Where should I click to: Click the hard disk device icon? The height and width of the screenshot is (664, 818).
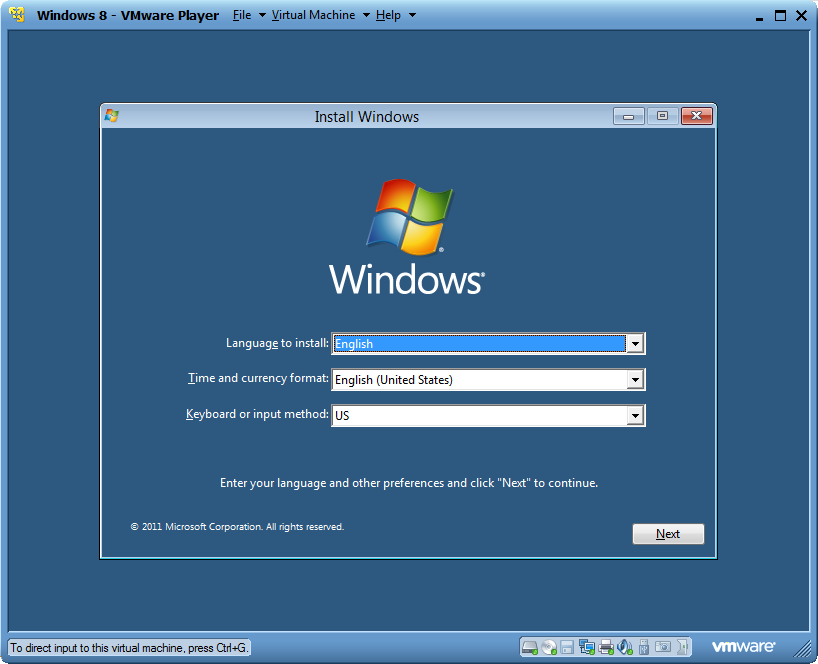530,647
